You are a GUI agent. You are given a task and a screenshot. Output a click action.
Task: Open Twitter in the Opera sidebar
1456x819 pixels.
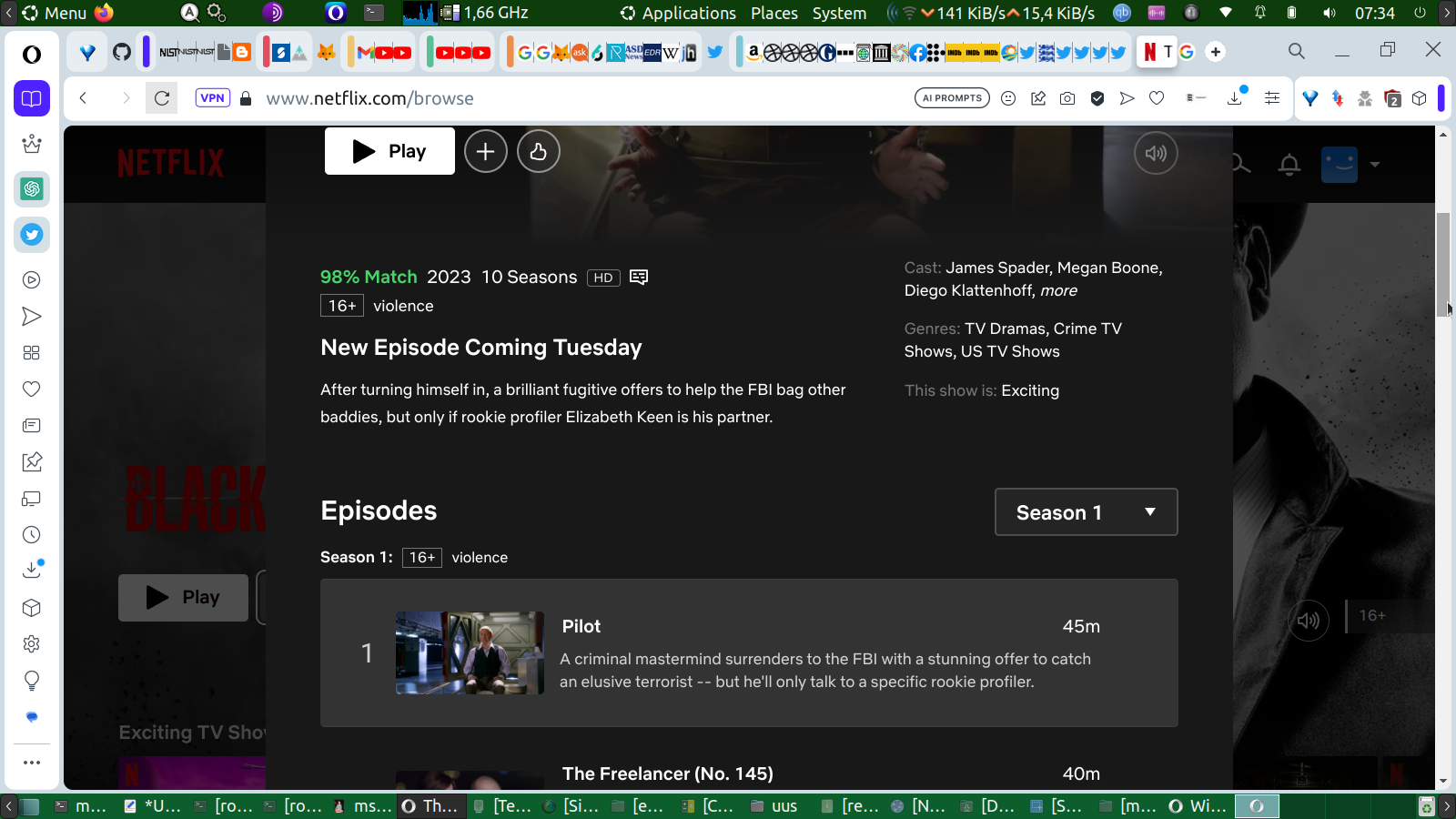[32, 235]
